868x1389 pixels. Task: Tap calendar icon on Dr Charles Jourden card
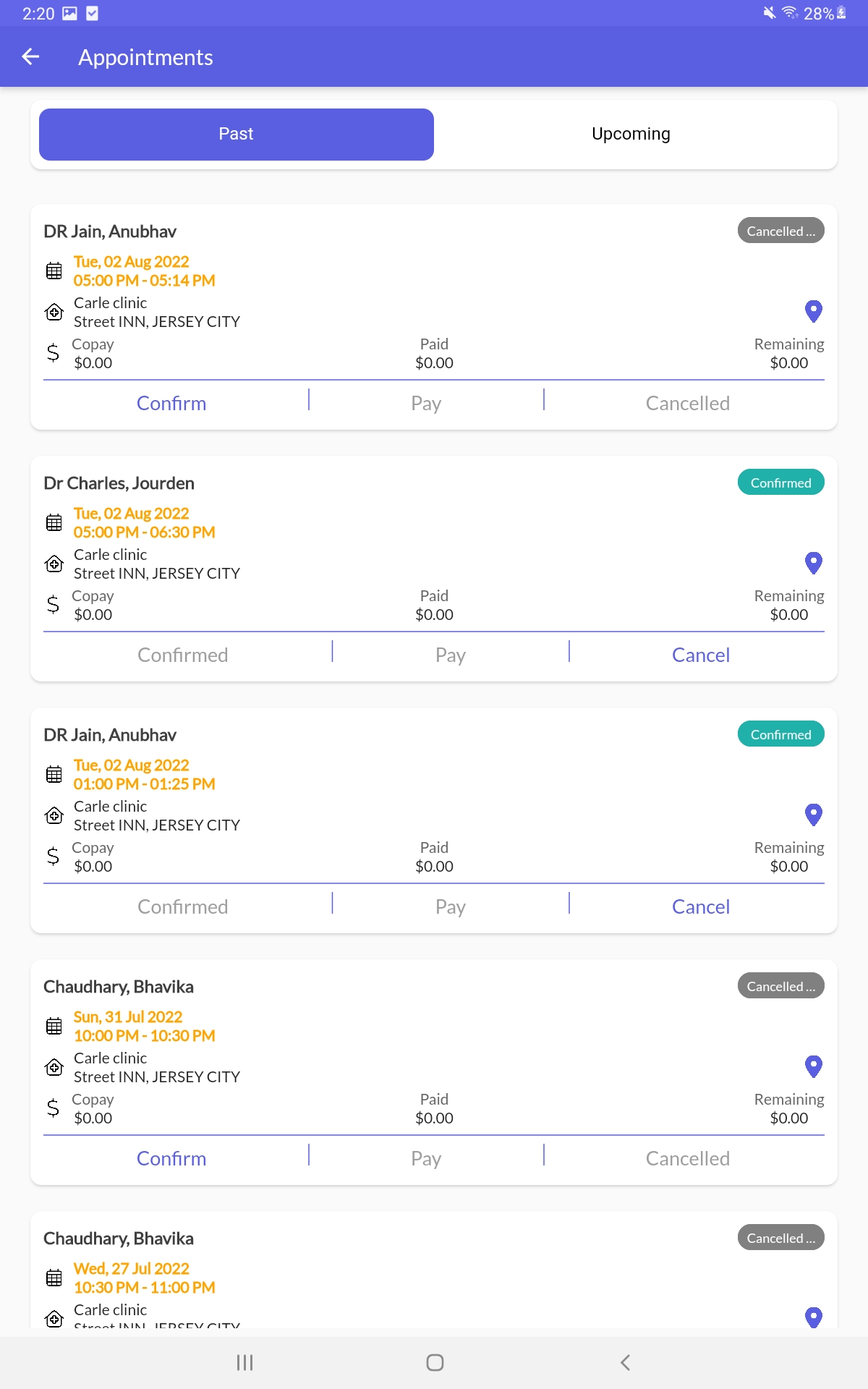[54, 522]
